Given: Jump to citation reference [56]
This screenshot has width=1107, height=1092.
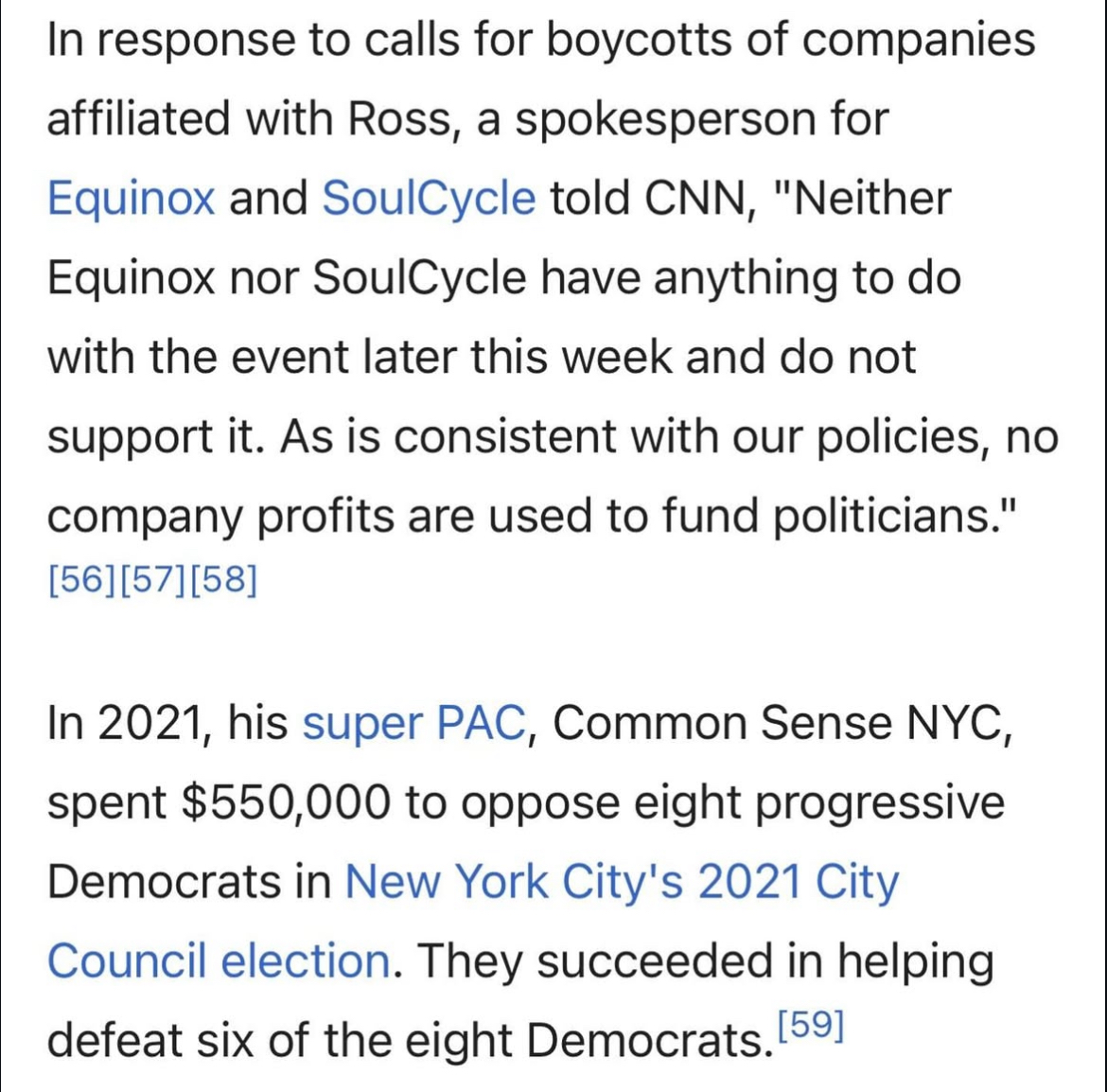Looking at the screenshot, I should [x=82, y=580].
